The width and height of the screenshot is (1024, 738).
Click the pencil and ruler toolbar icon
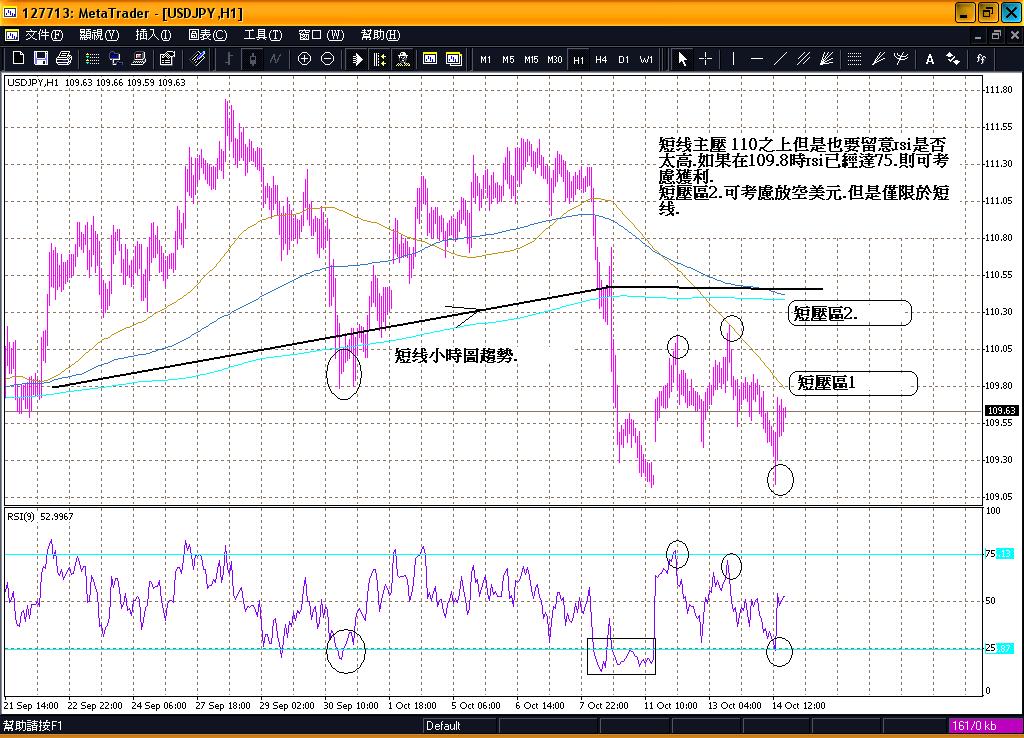point(198,59)
